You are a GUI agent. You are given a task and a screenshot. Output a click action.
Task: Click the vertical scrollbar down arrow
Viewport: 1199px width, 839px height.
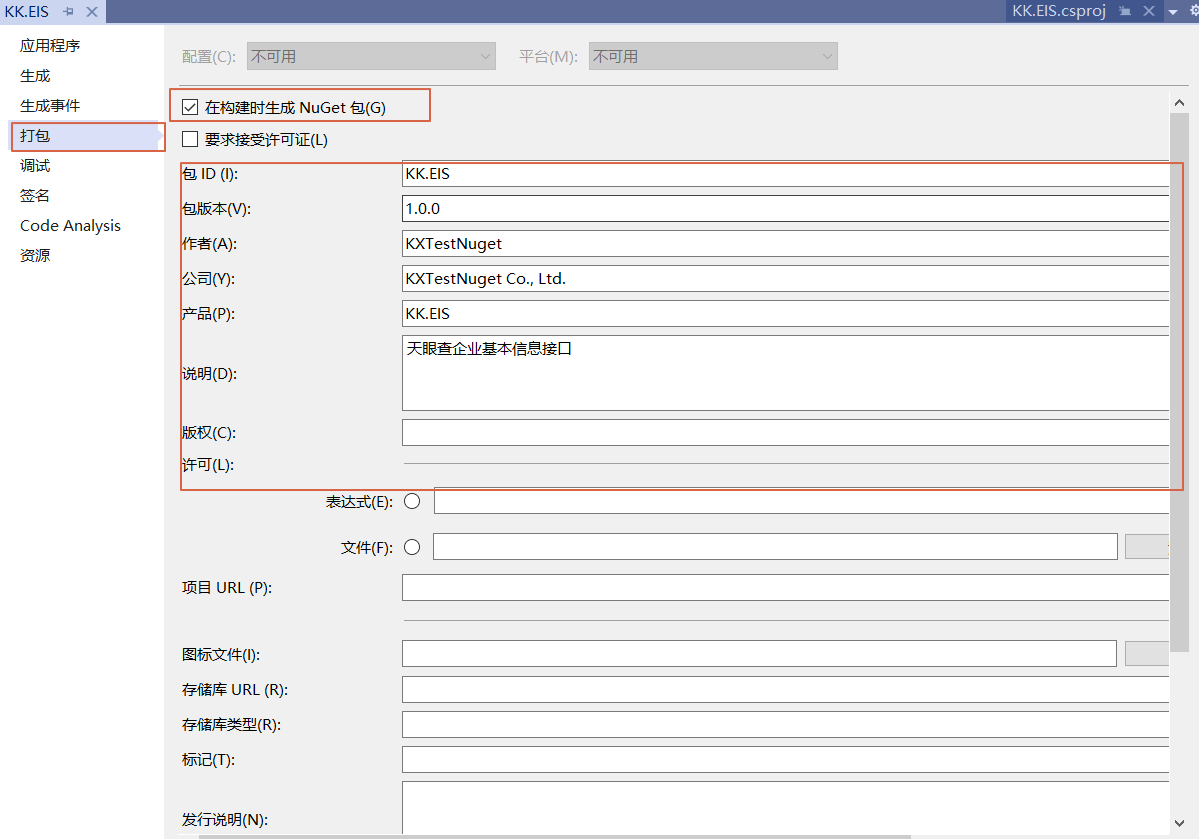click(1179, 823)
